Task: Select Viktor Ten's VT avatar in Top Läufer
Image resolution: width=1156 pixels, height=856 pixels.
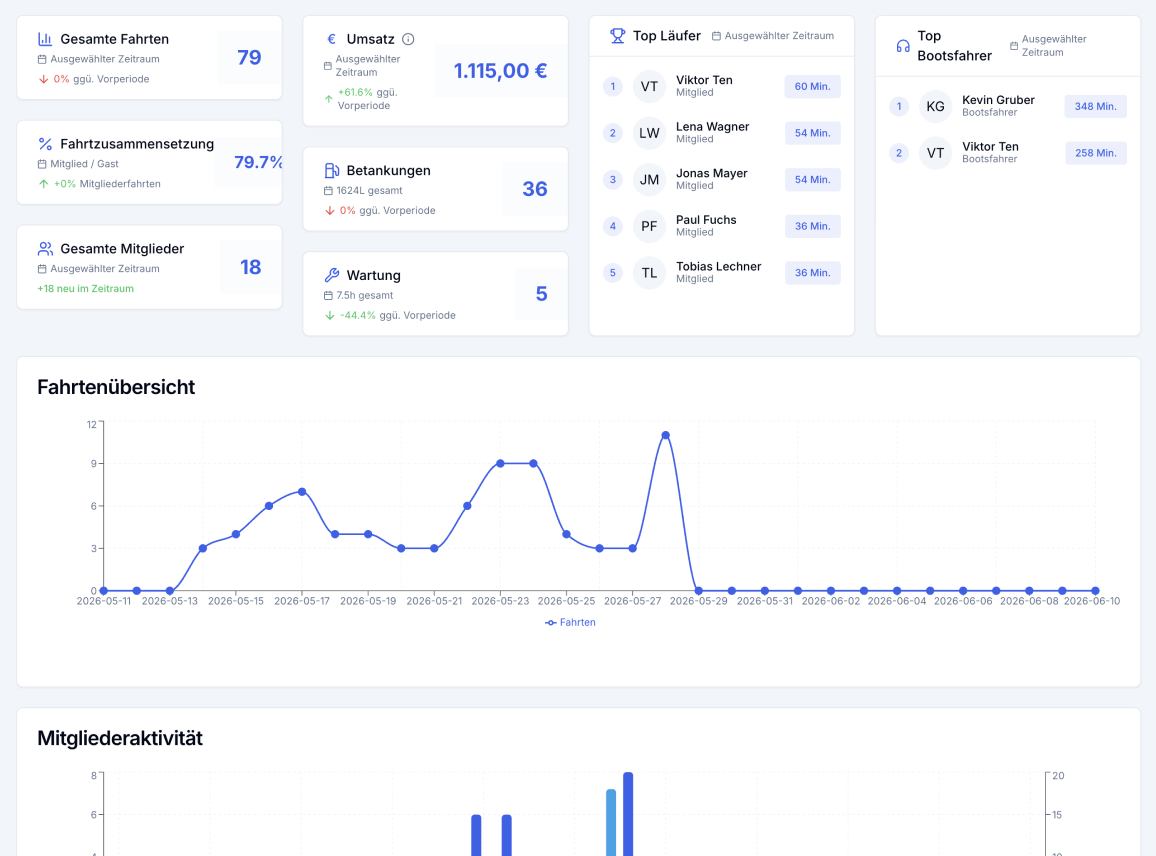Action: pos(649,86)
